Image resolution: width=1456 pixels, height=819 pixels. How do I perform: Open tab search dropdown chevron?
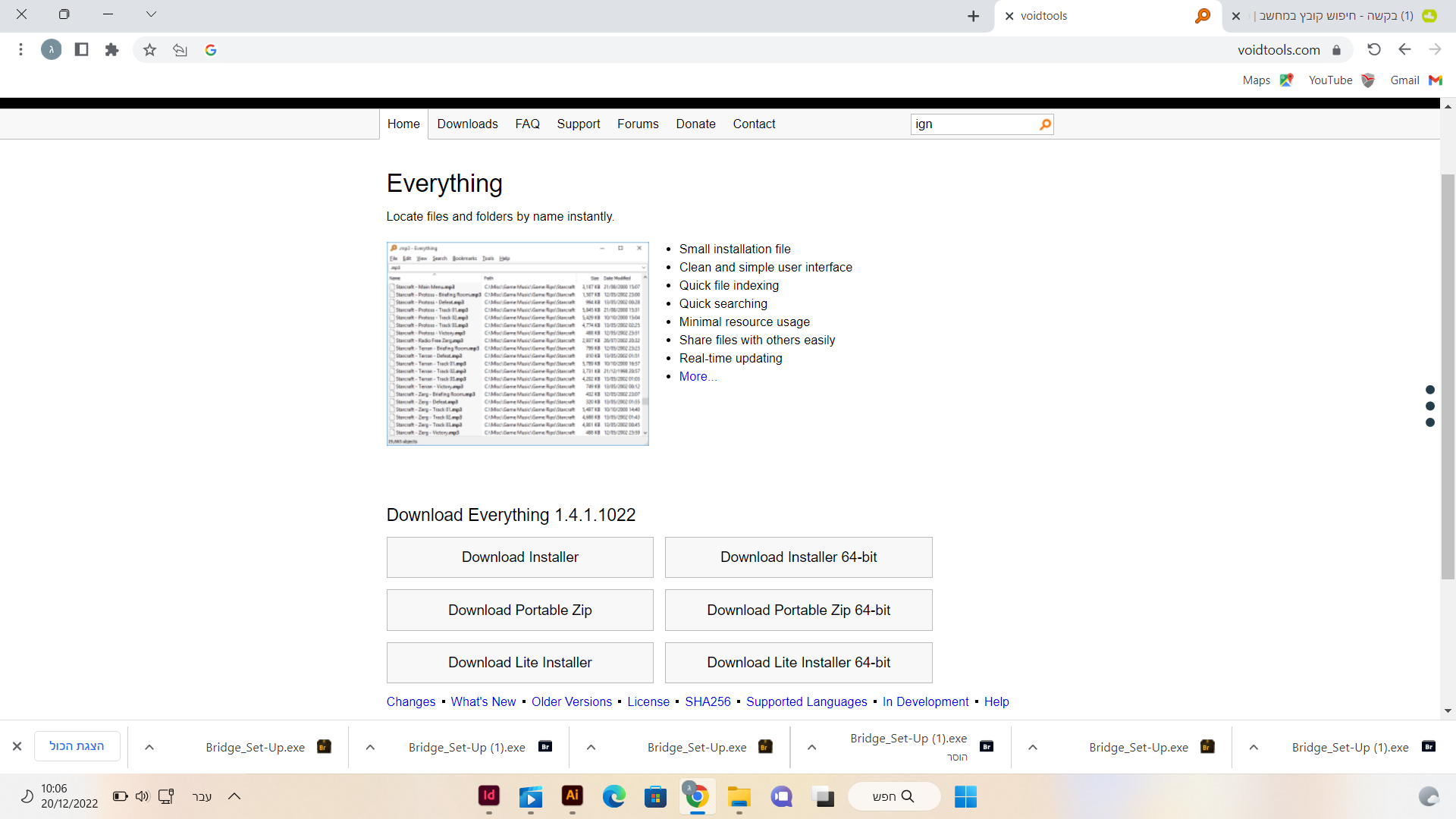pos(151,14)
